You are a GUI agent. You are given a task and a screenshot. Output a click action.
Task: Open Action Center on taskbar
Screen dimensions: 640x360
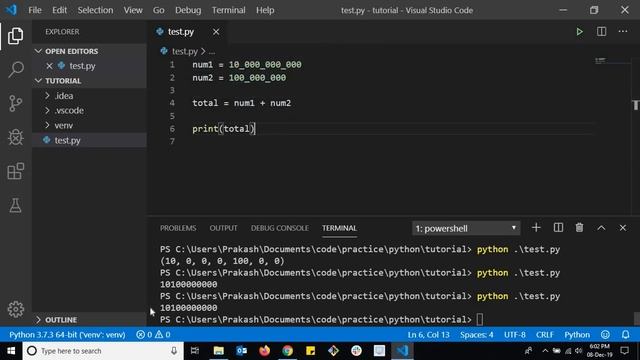coord(624,351)
